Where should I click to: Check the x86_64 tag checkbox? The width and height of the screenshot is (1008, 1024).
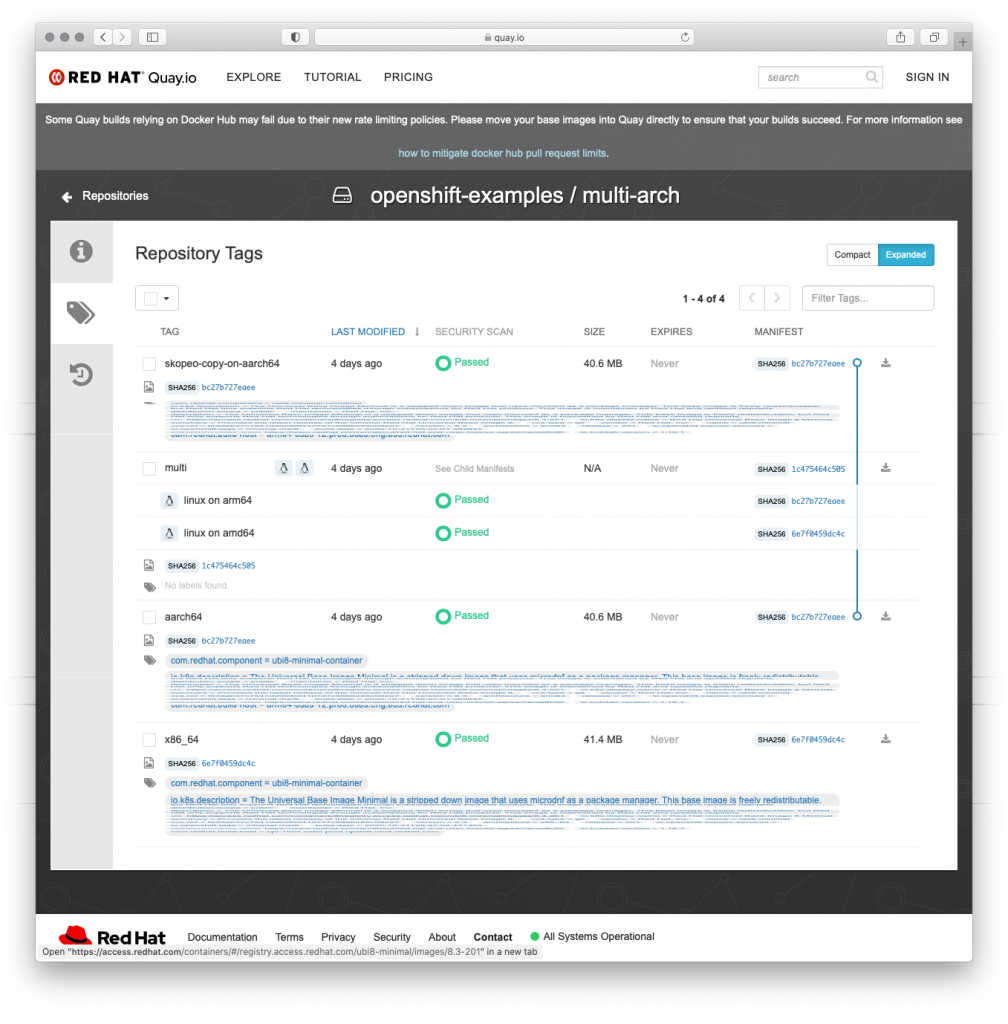(150, 740)
